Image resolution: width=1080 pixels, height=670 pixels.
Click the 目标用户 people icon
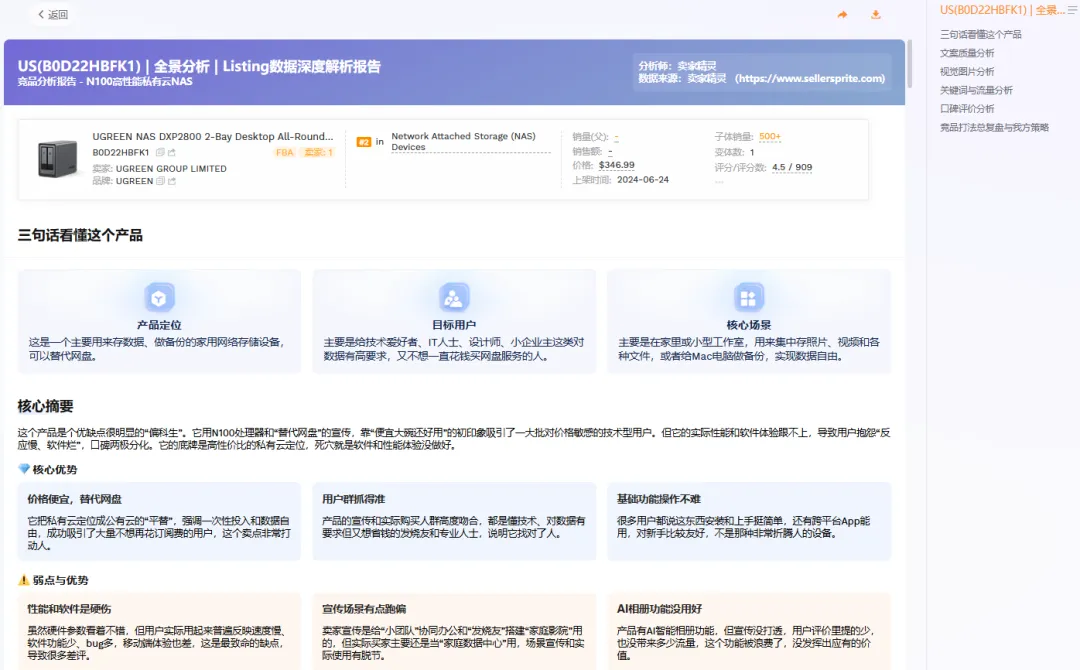pos(454,297)
